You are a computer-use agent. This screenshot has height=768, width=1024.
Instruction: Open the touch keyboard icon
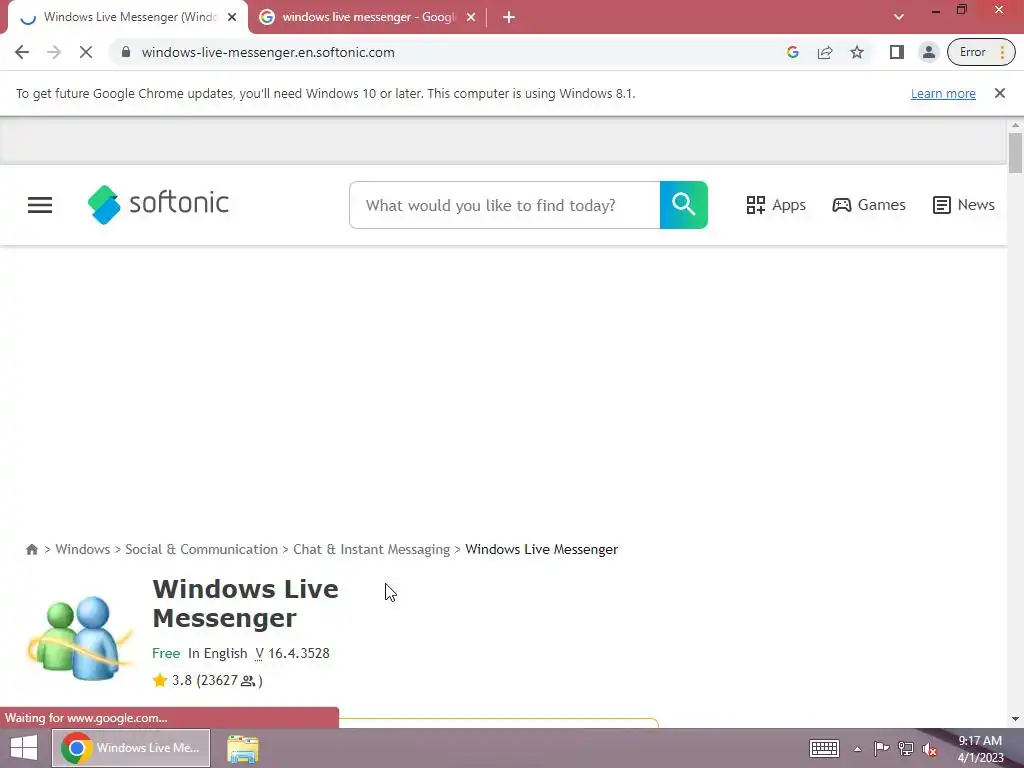coord(824,748)
